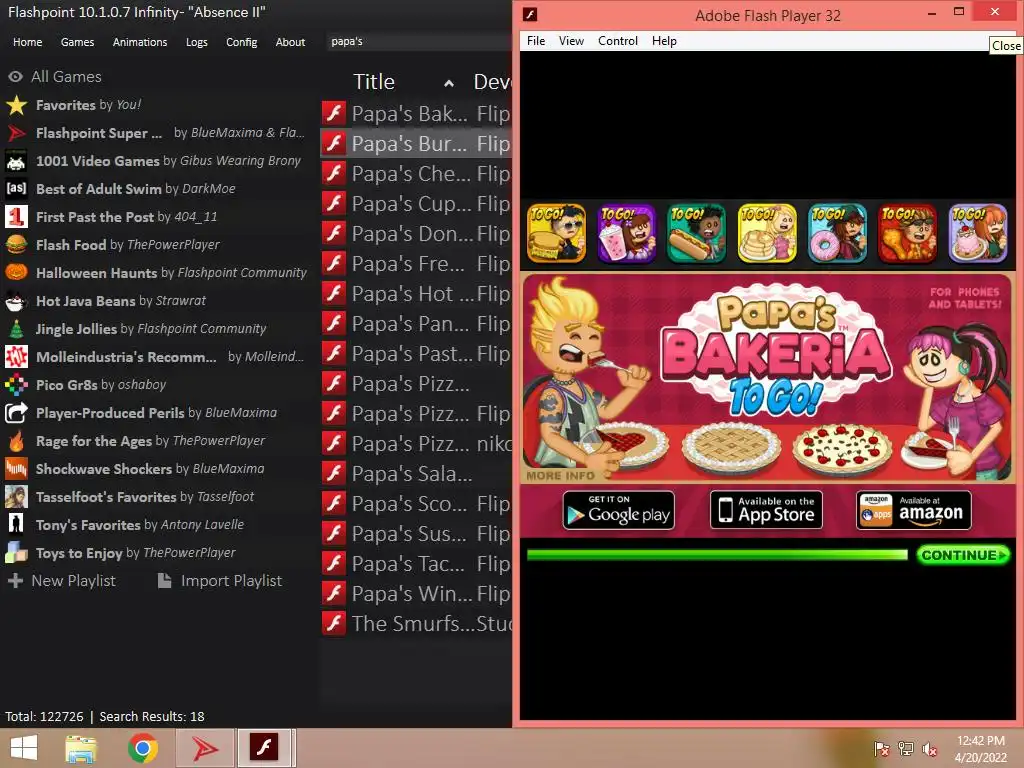Click Flash icon beside The Smurfs row

point(334,624)
